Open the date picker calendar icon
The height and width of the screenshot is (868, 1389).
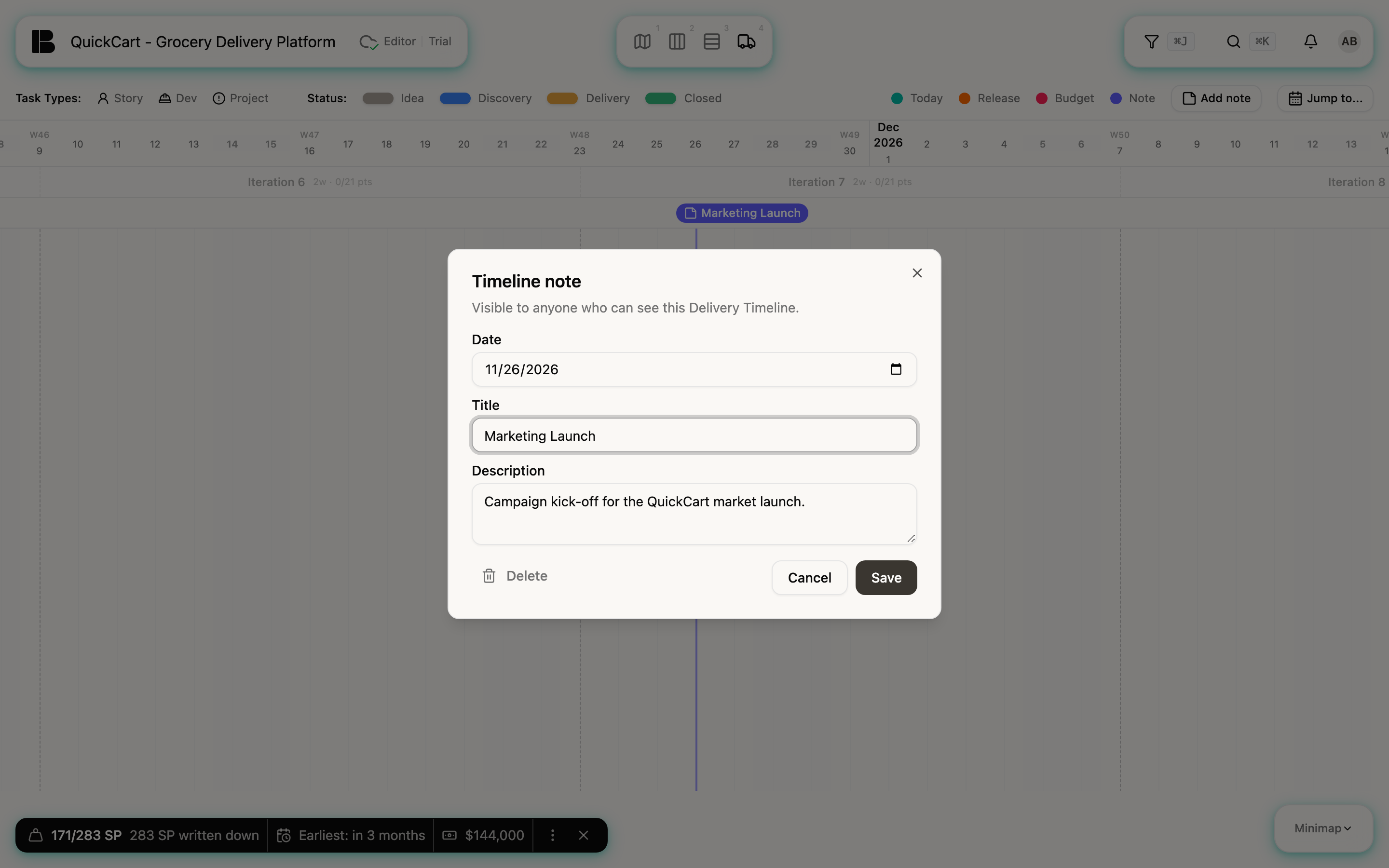click(896, 369)
